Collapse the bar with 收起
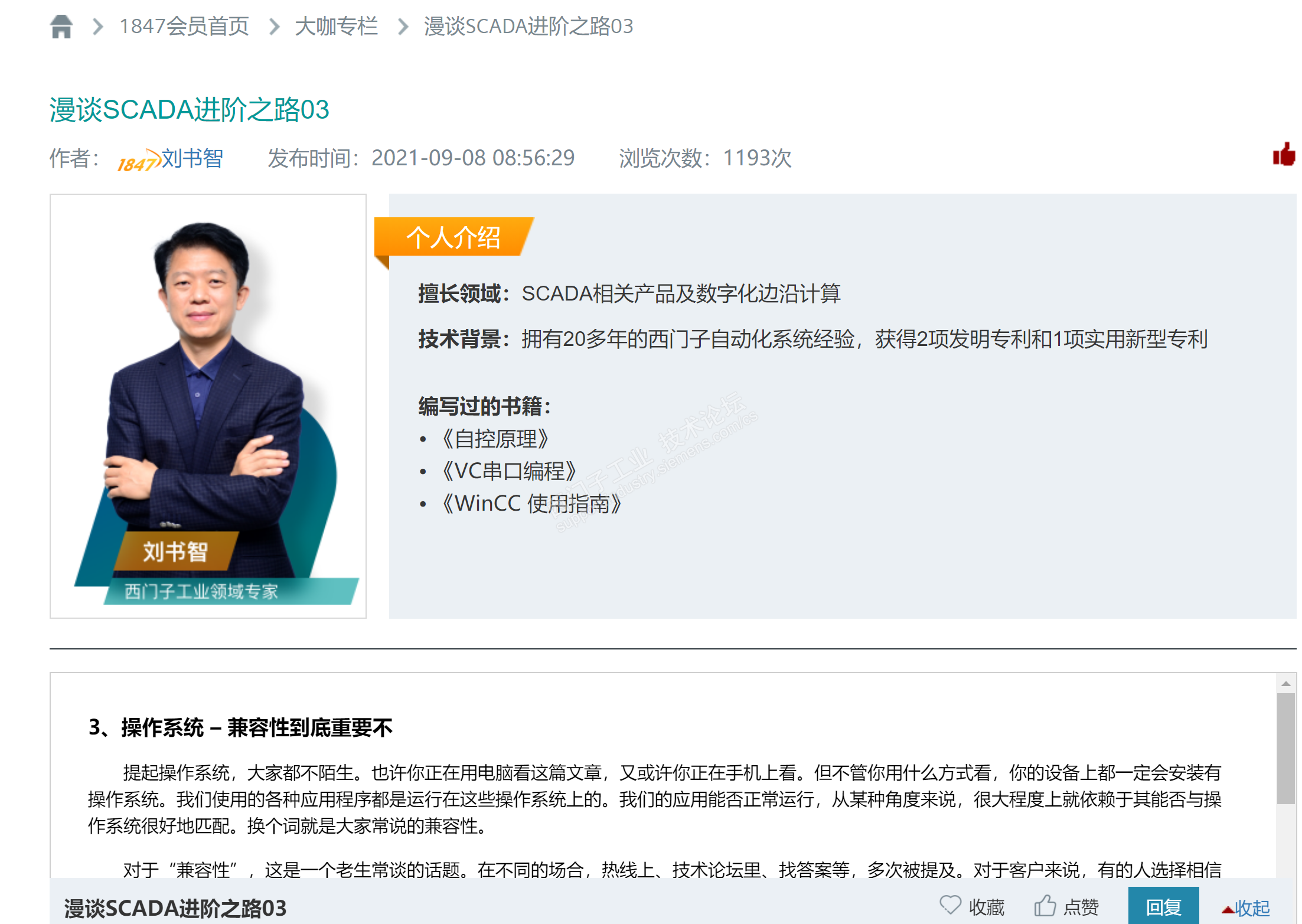 1252,908
